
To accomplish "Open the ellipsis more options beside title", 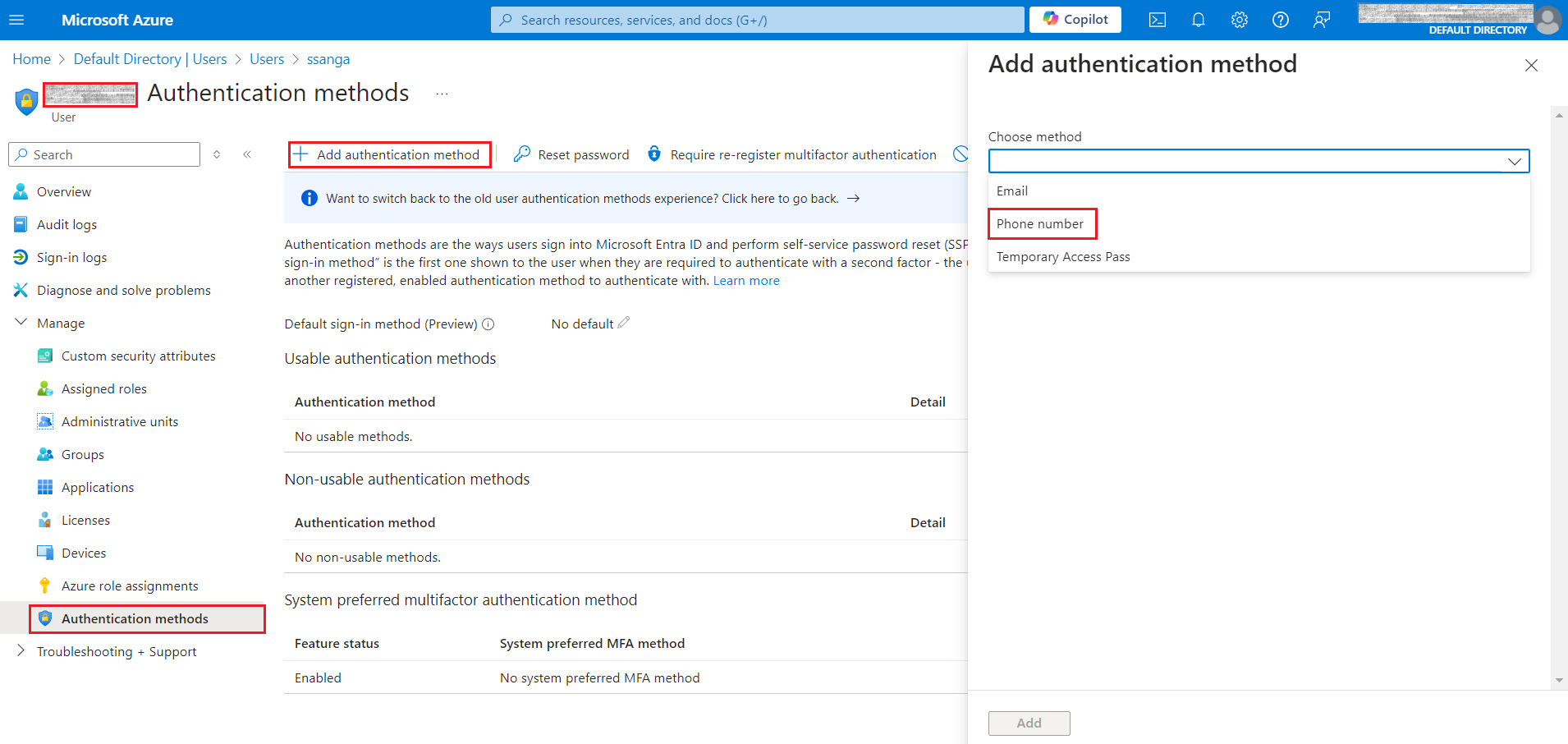I will (442, 94).
